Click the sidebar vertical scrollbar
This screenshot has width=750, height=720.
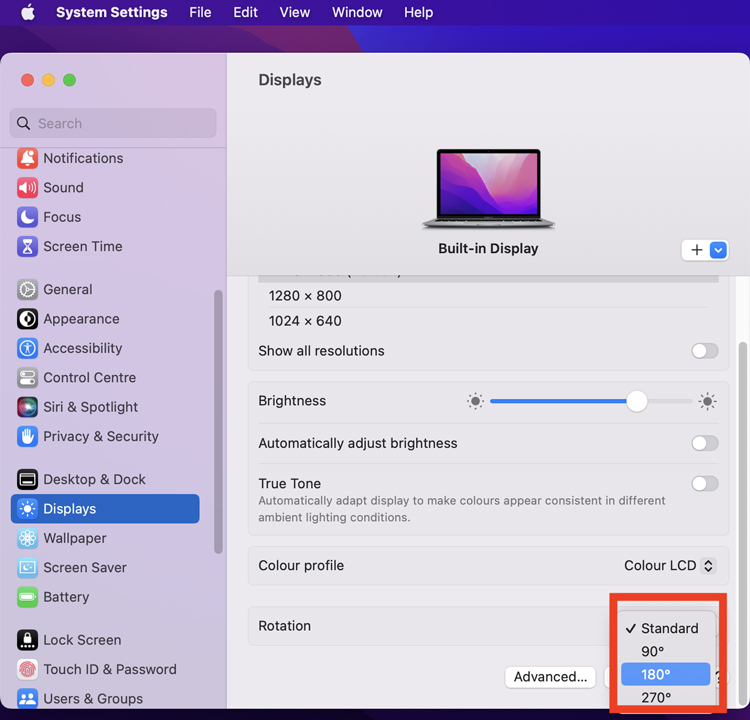click(218, 421)
